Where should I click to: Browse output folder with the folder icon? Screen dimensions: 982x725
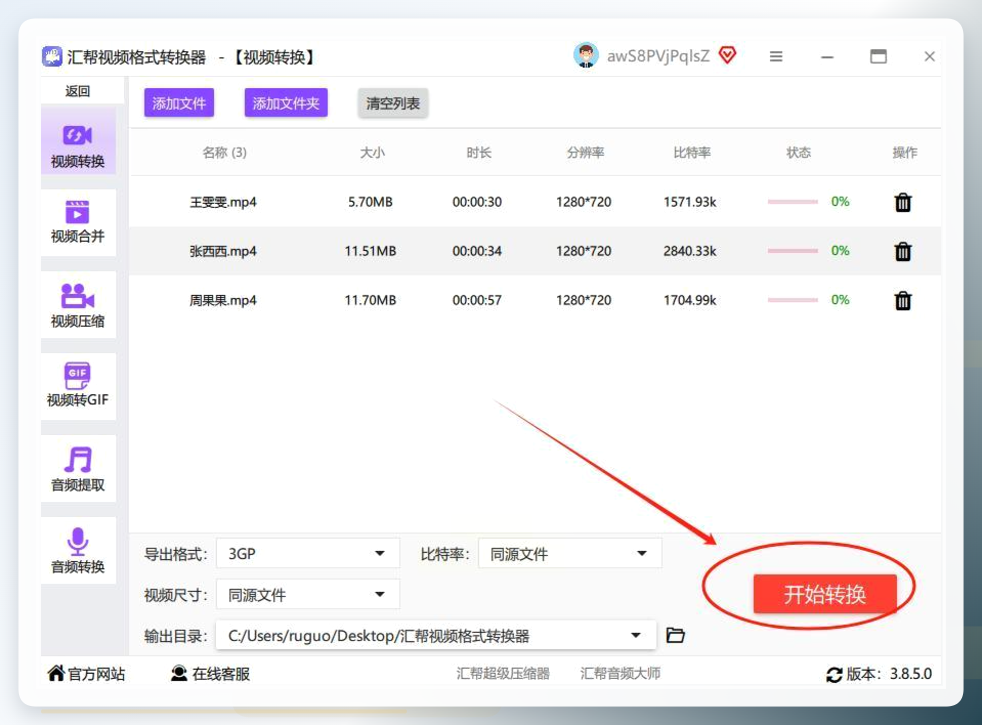pos(675,635)
